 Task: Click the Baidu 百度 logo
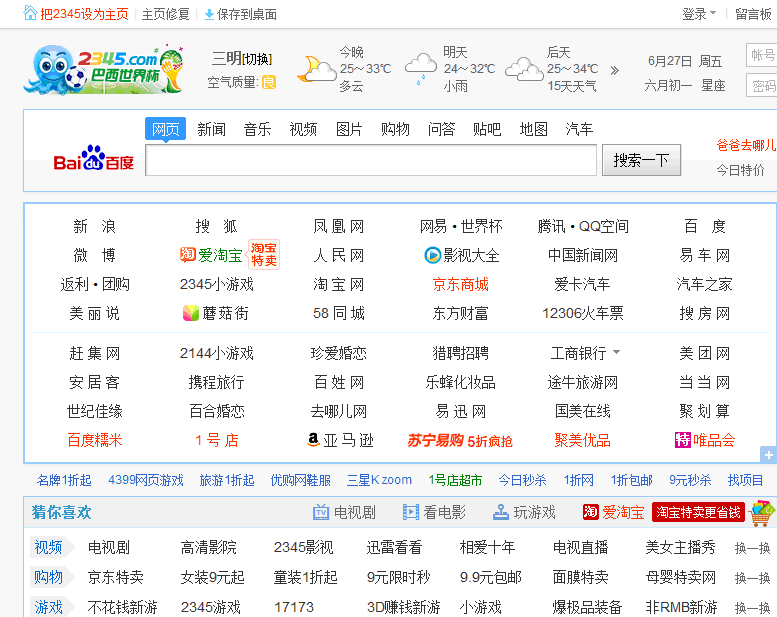[x=94, y=158]
